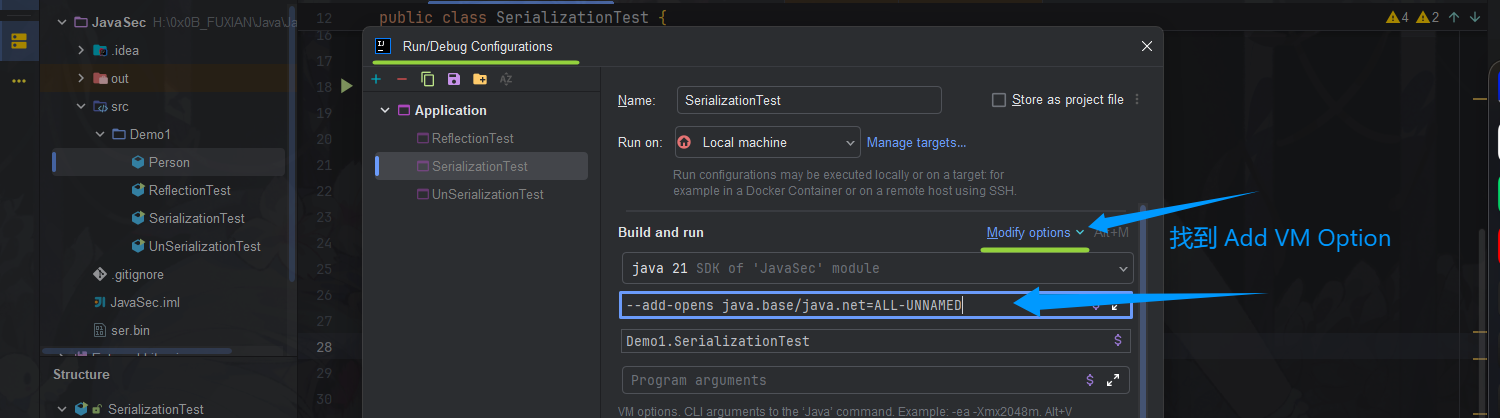Image resolution: width=1500 pixels, height=418 pixels.
Task: Insert macro in main class field
Action: point(1118,341)
